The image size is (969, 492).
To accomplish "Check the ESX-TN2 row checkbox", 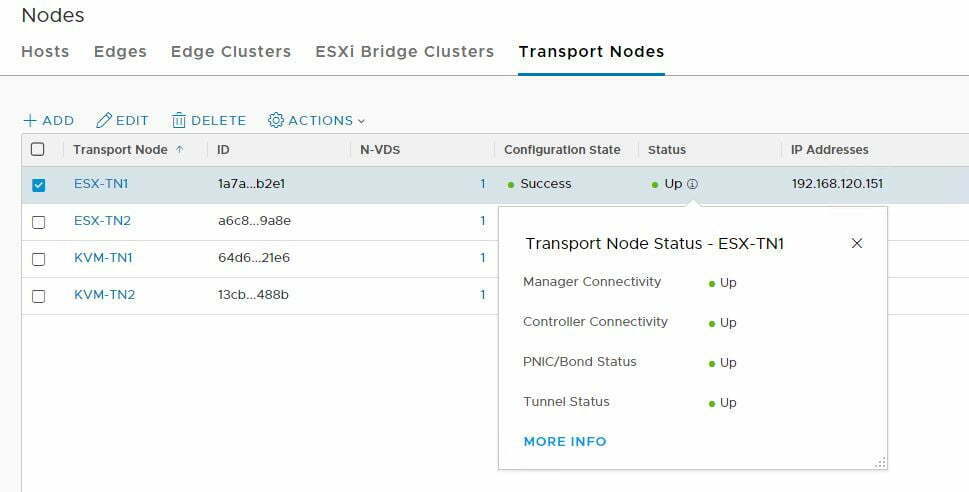I will [38, 222].
